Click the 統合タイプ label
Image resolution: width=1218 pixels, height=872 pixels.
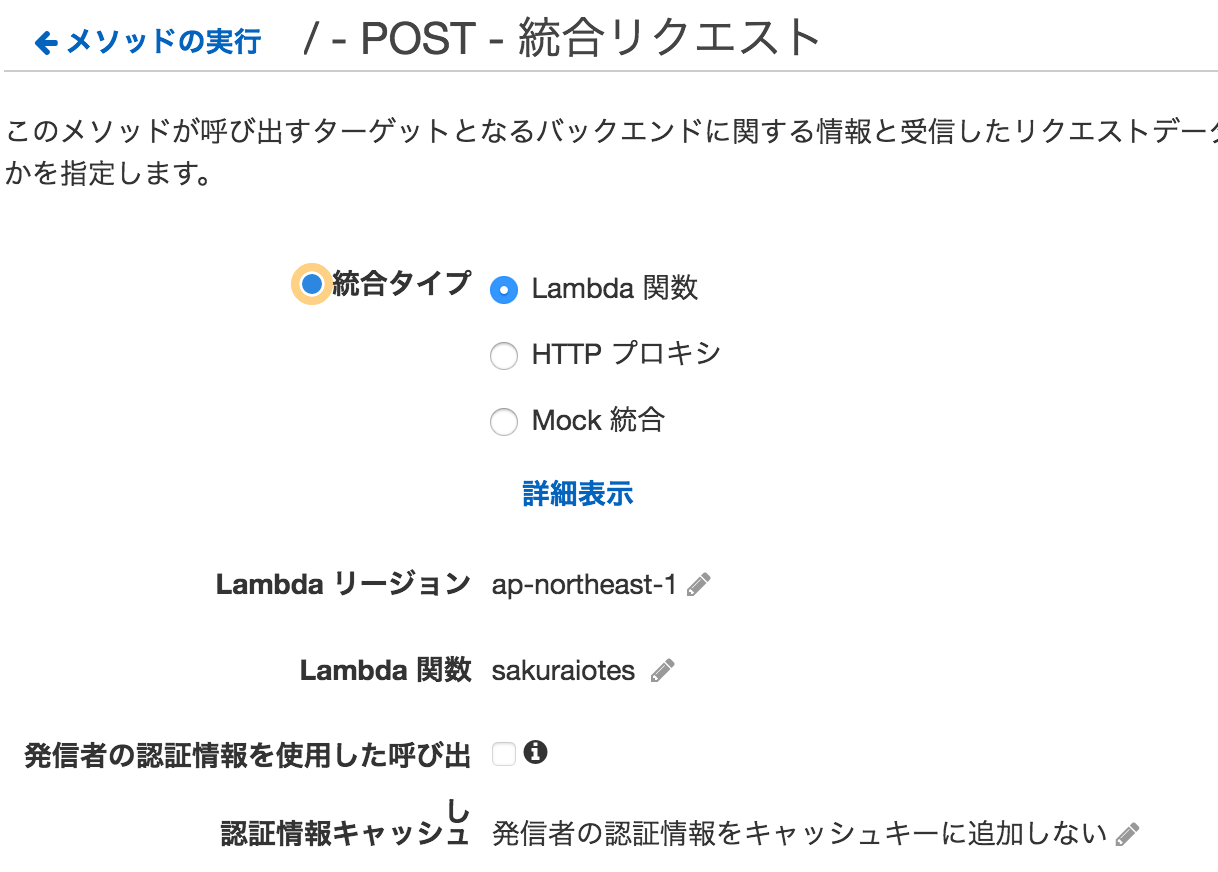[x=400, y=284]
